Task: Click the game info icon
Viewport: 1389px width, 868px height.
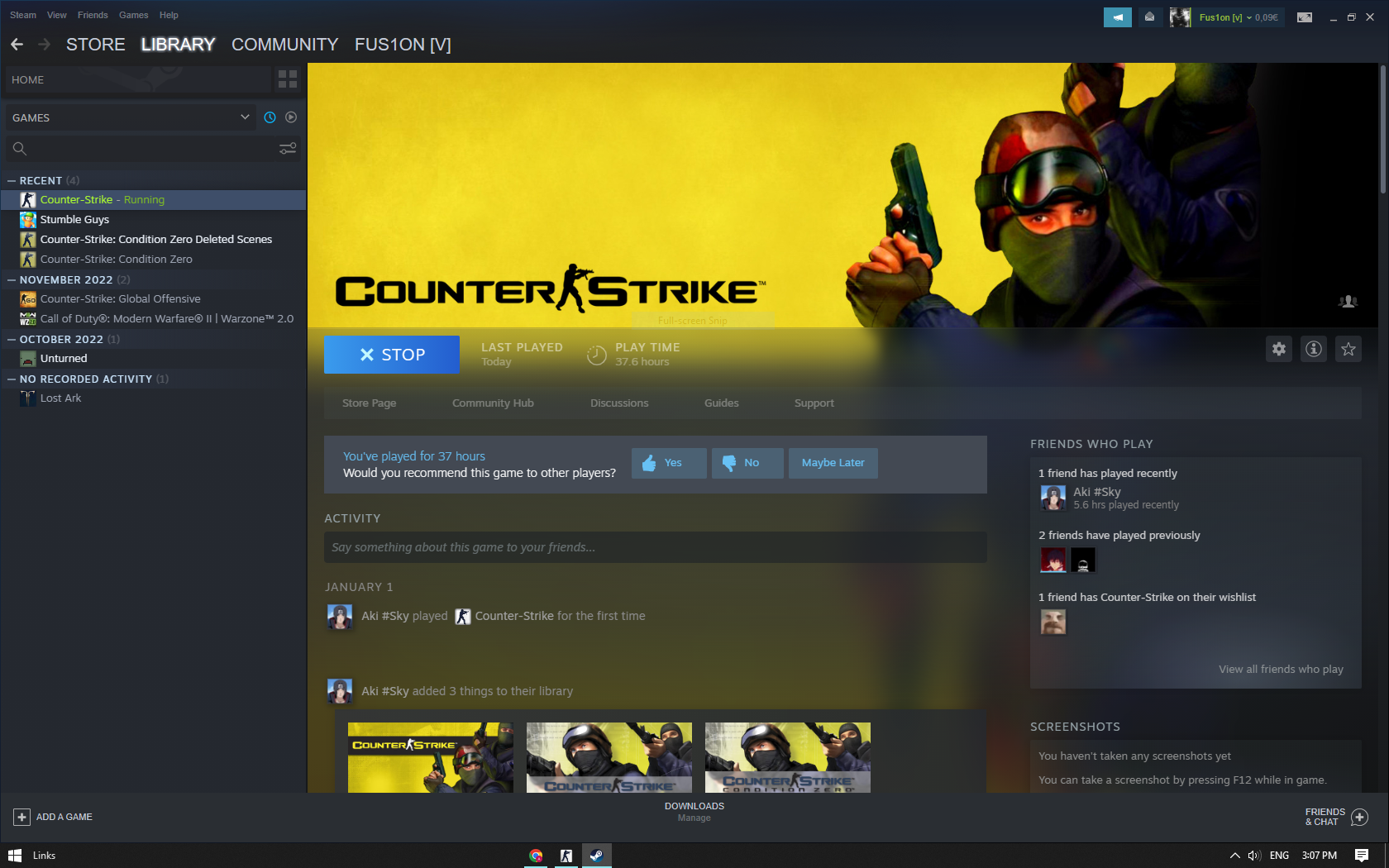Action: click(x=1314, y=349)
